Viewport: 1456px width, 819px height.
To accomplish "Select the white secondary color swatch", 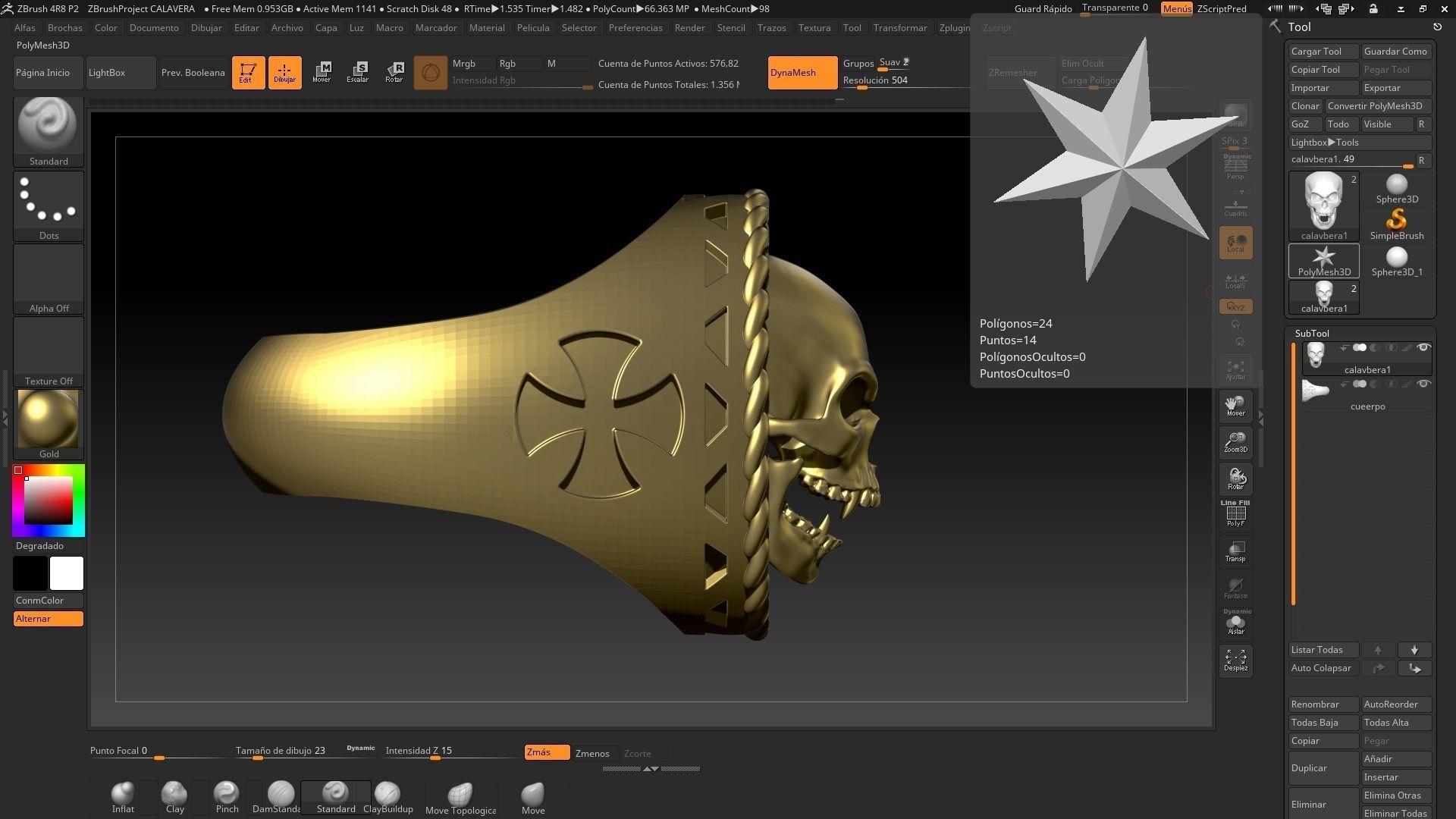I will point(67,573).
